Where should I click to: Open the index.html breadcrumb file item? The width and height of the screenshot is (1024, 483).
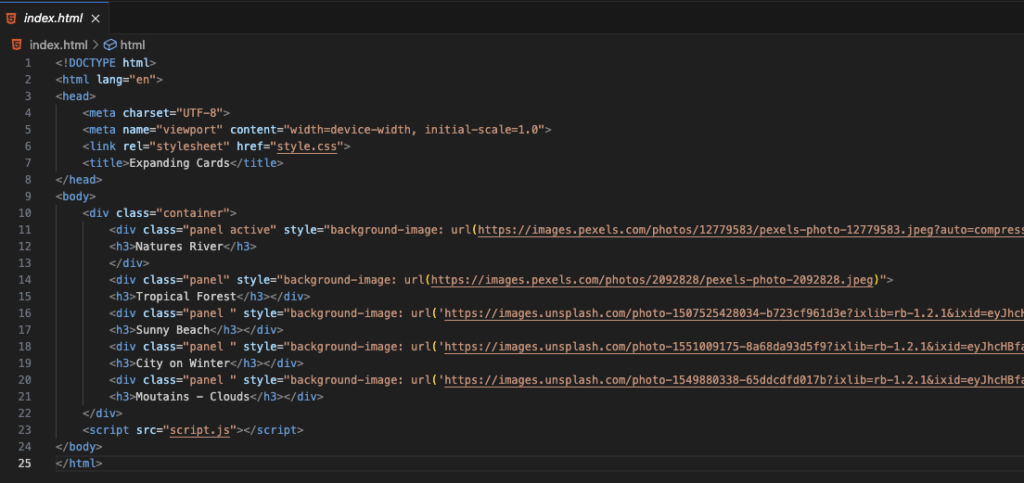pyautogui.click(x=59, y=44)
